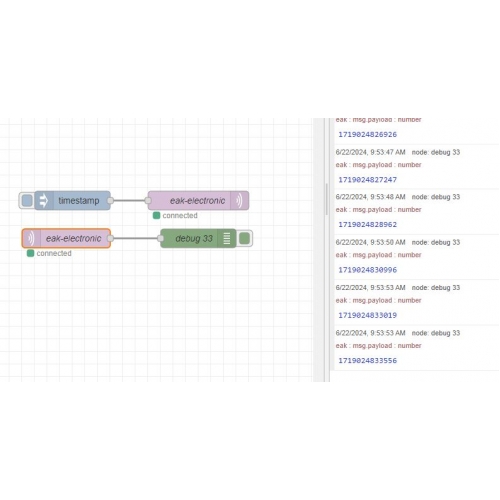Click the MQTT out node wave icon
The image size is (500, 500).
pyautogui.click(x=239, y=201)
